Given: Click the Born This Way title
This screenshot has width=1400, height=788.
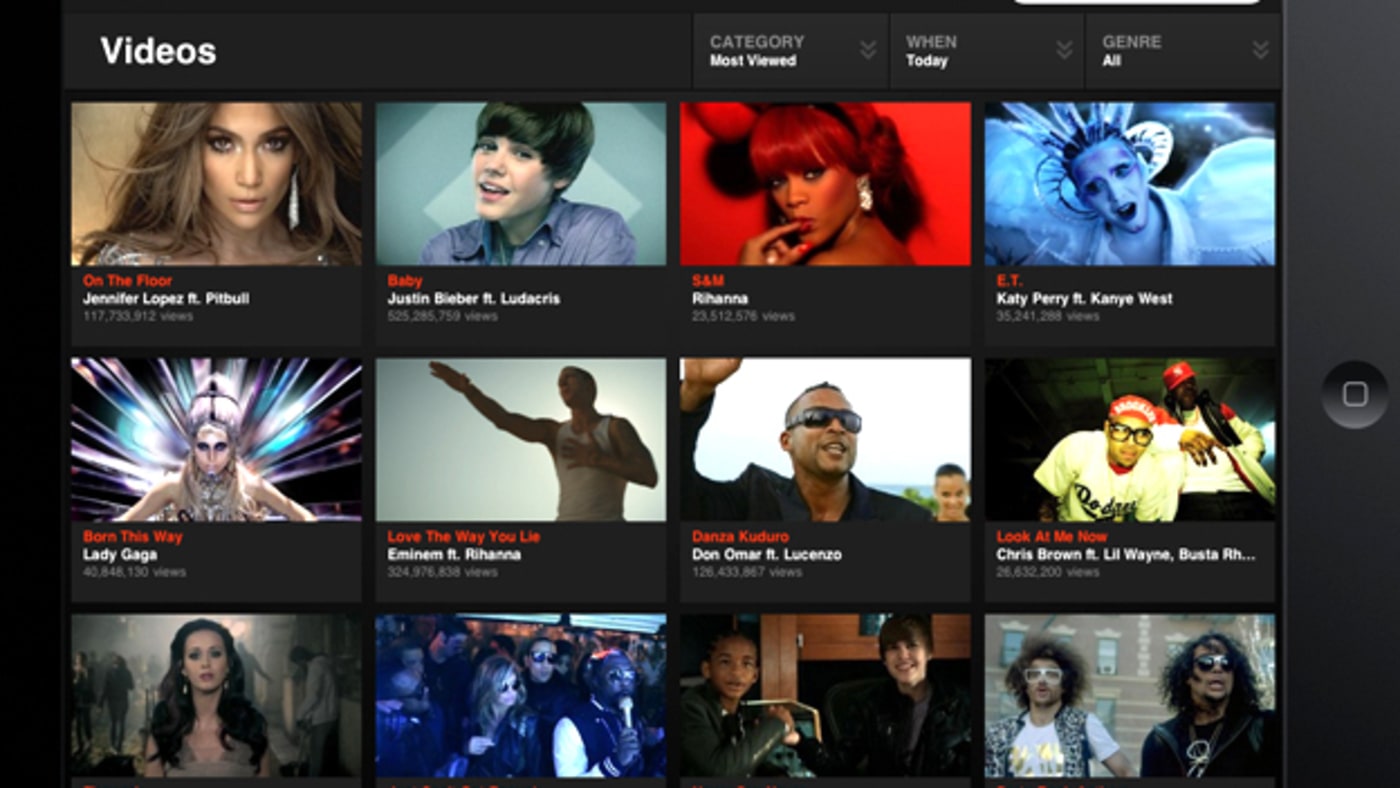Looking at the screenshot, I should click(x=132, y=537).
